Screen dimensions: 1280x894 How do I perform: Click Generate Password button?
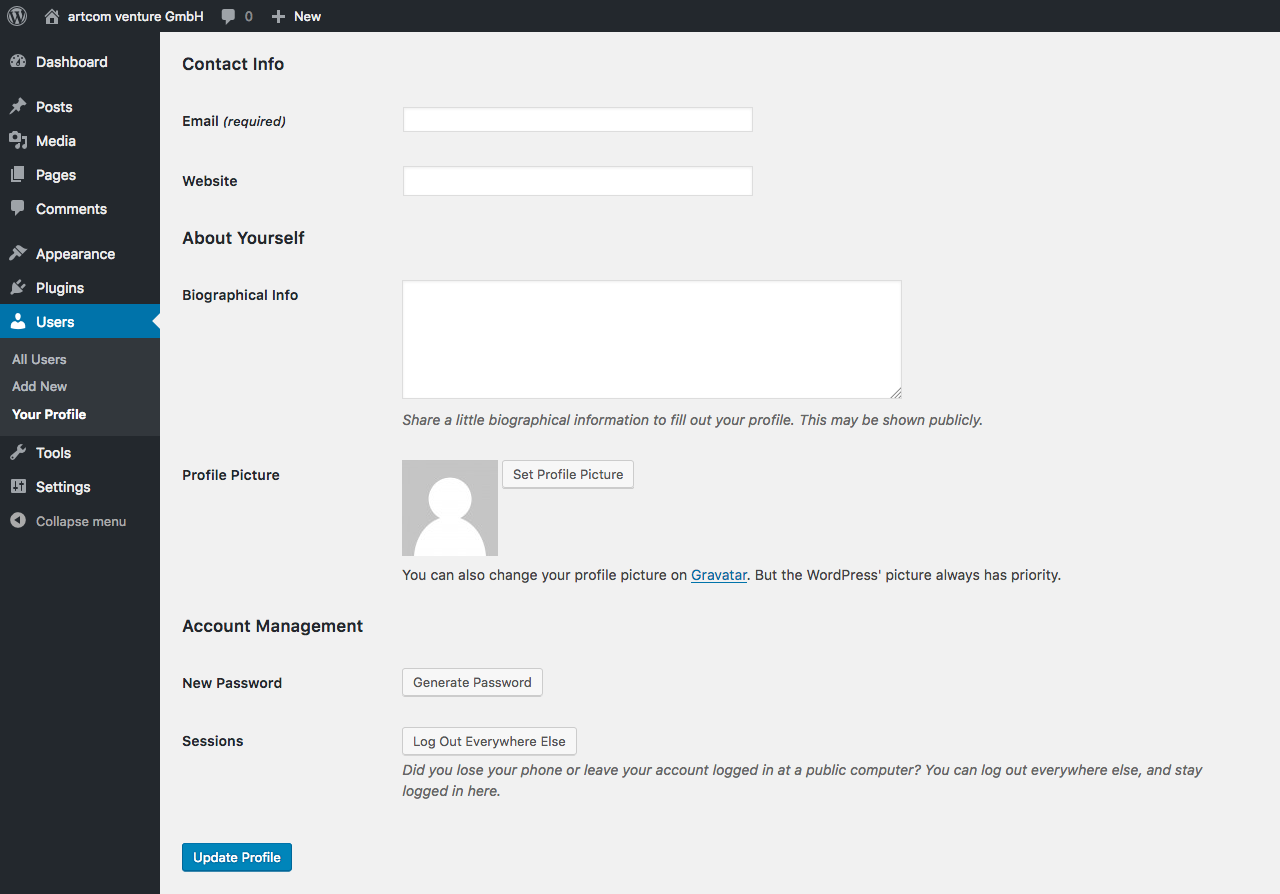(472, 682)
